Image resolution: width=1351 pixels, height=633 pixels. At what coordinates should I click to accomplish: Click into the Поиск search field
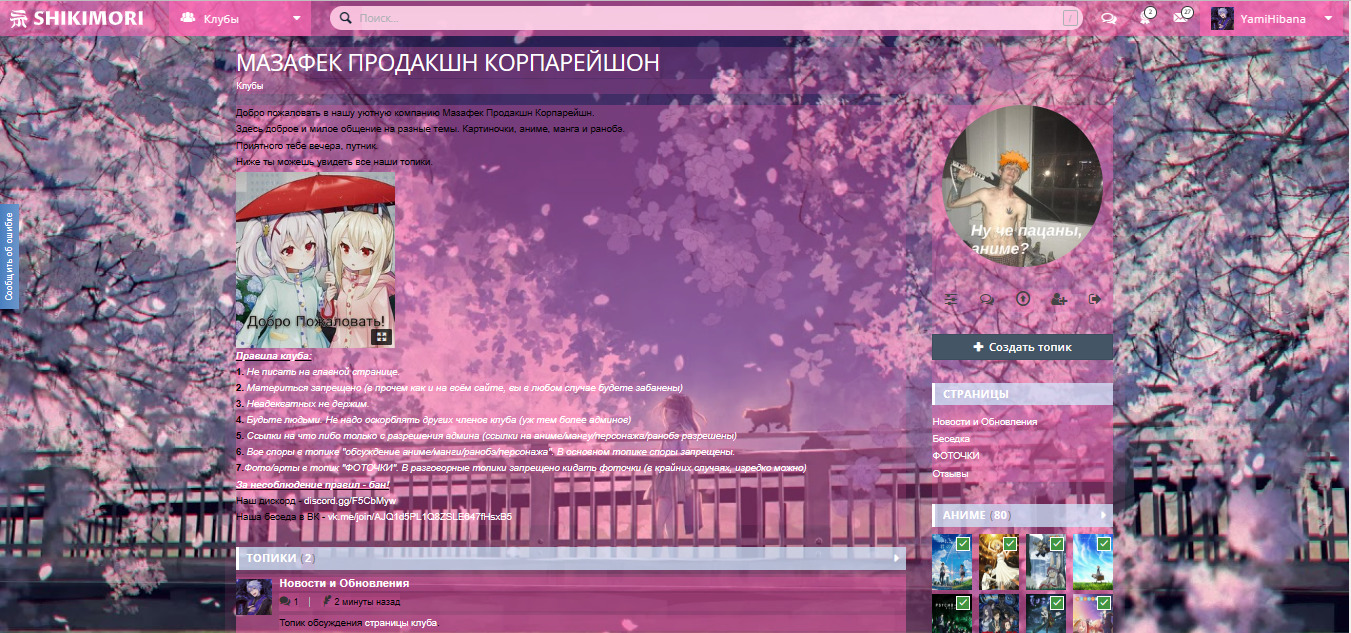(700, 18)
